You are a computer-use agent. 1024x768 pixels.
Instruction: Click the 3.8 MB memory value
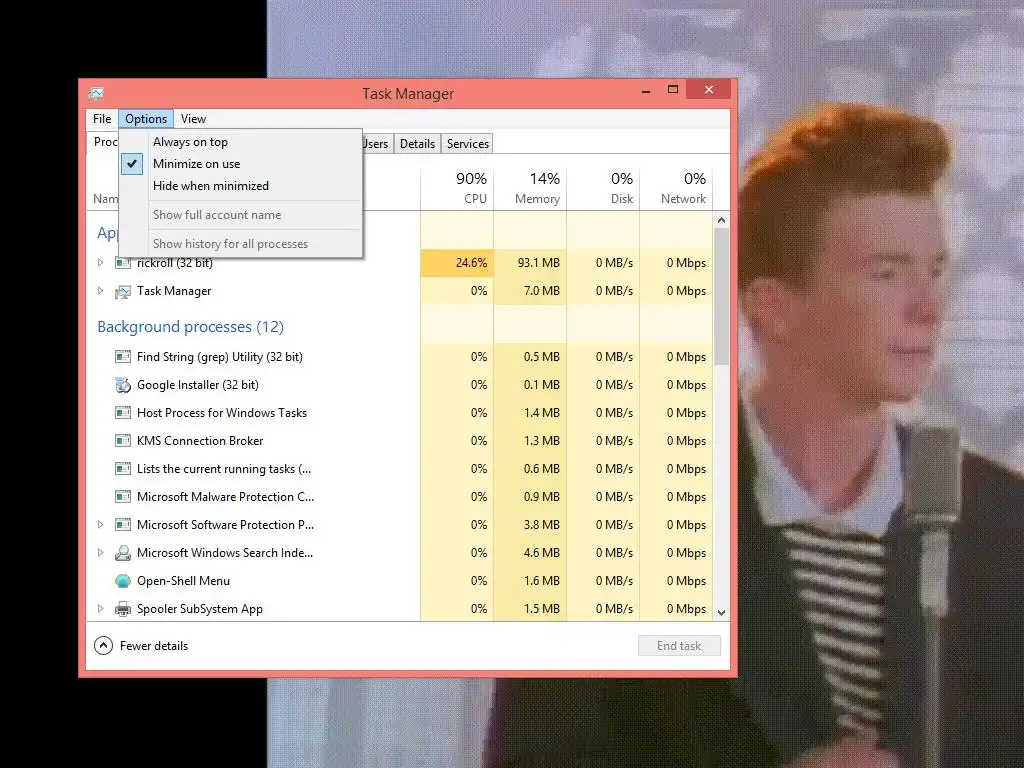[541, 524]
